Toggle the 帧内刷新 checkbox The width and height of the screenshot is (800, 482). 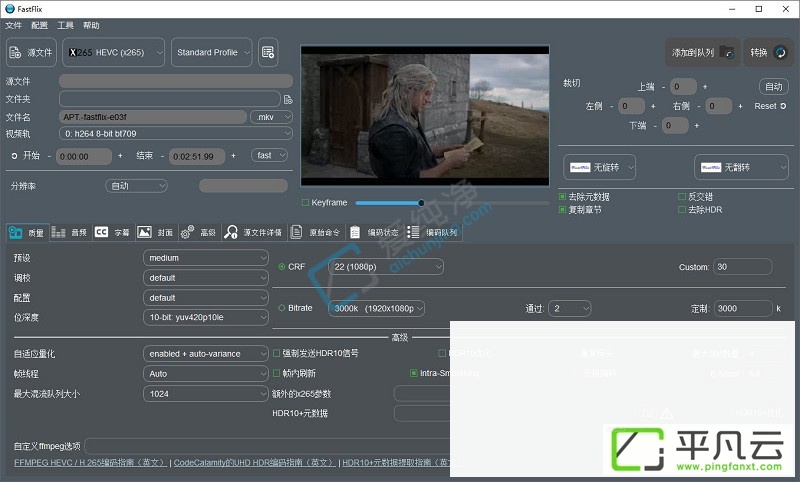(x=277, y=373)
